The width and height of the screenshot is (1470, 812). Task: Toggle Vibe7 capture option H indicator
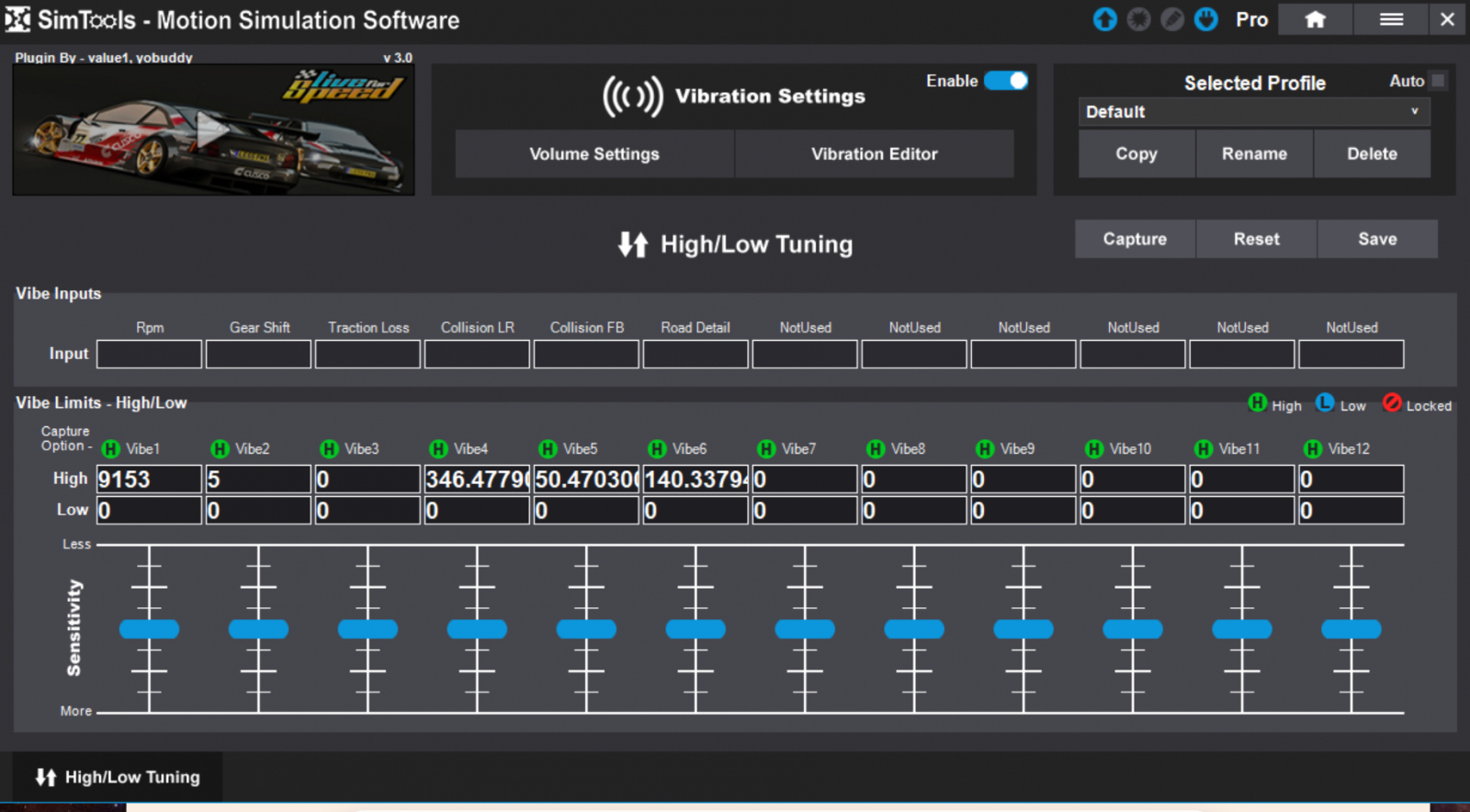(x=766, y=449)
